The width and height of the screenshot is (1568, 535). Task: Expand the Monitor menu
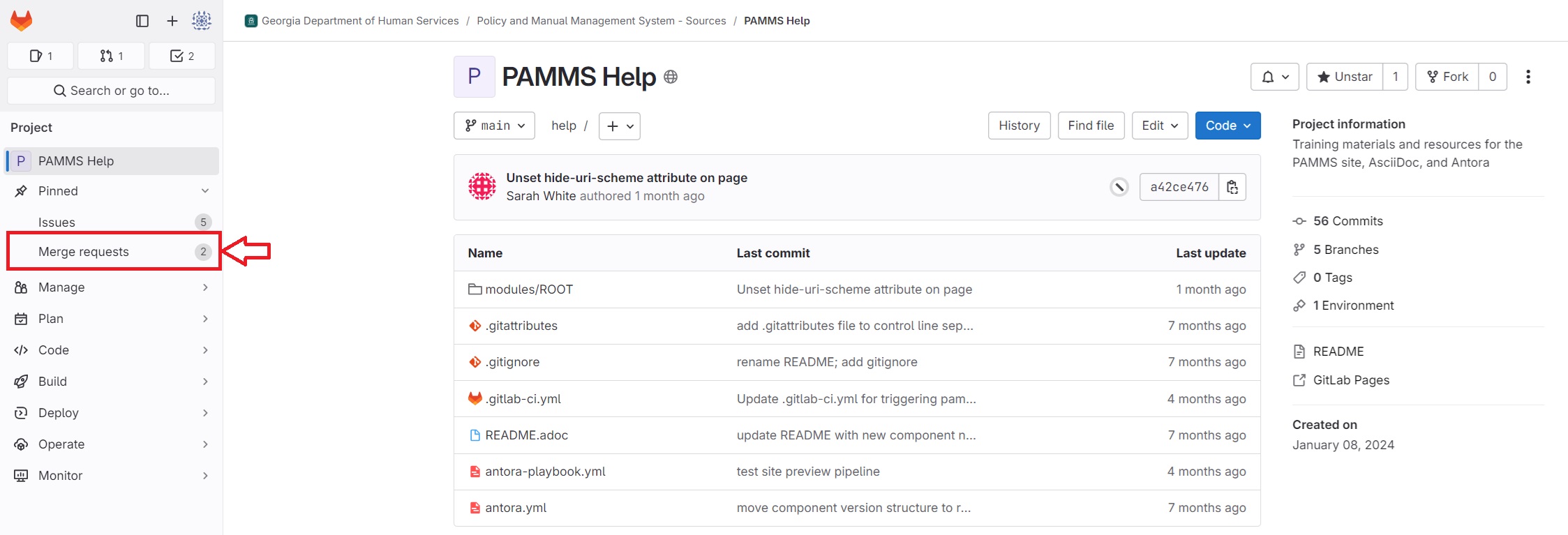(112, 476)
